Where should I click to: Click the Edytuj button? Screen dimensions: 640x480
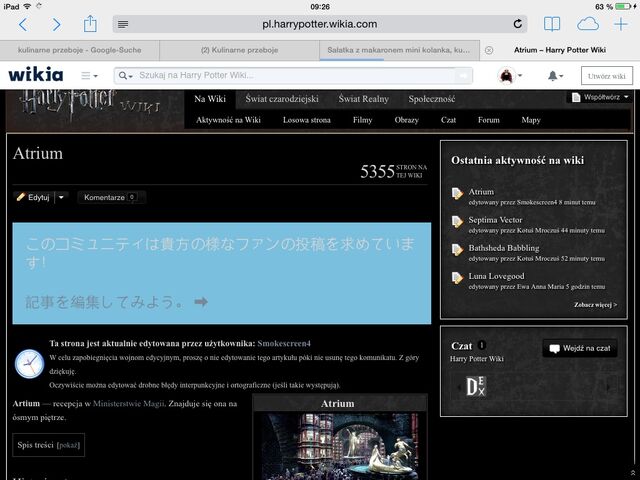[33, 198]
